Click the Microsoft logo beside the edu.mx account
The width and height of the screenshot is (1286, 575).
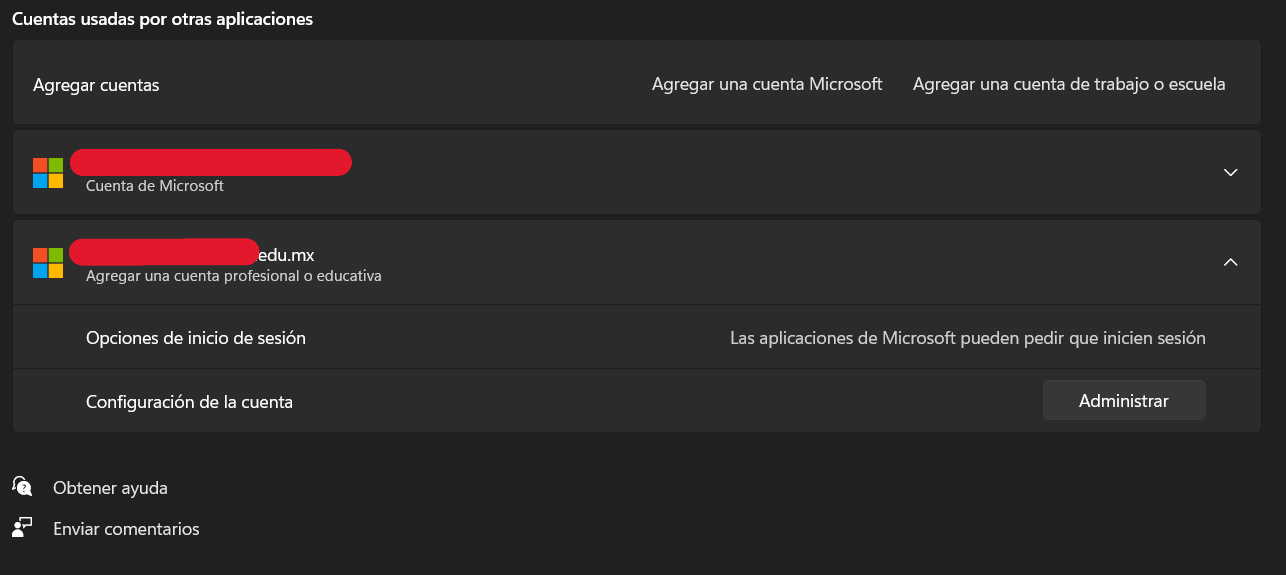48,262
